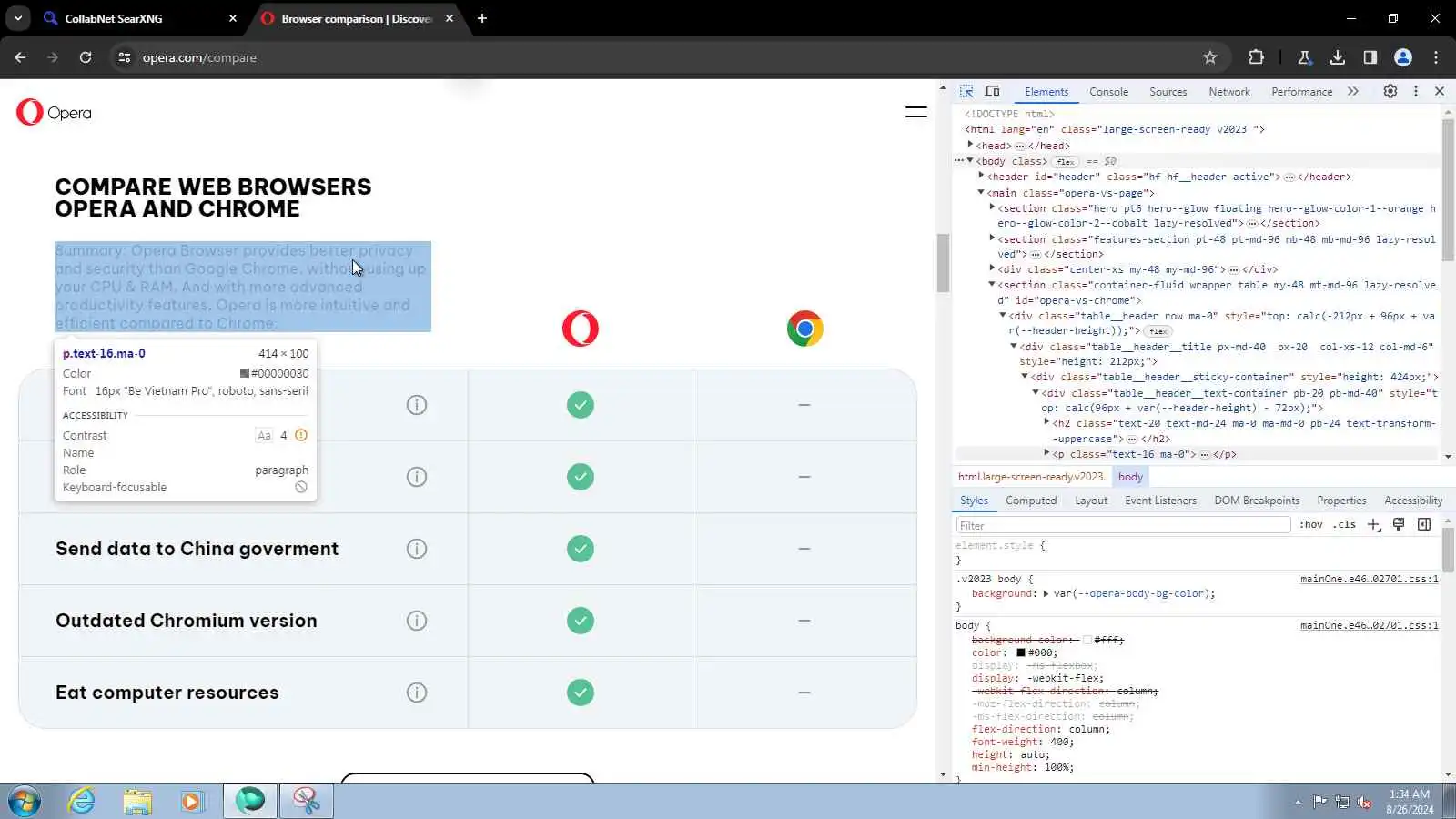The height and width of the screenshot is (819, 1456).
Task: Bookmark this page with the star icon
Action: pos(1210,57)
